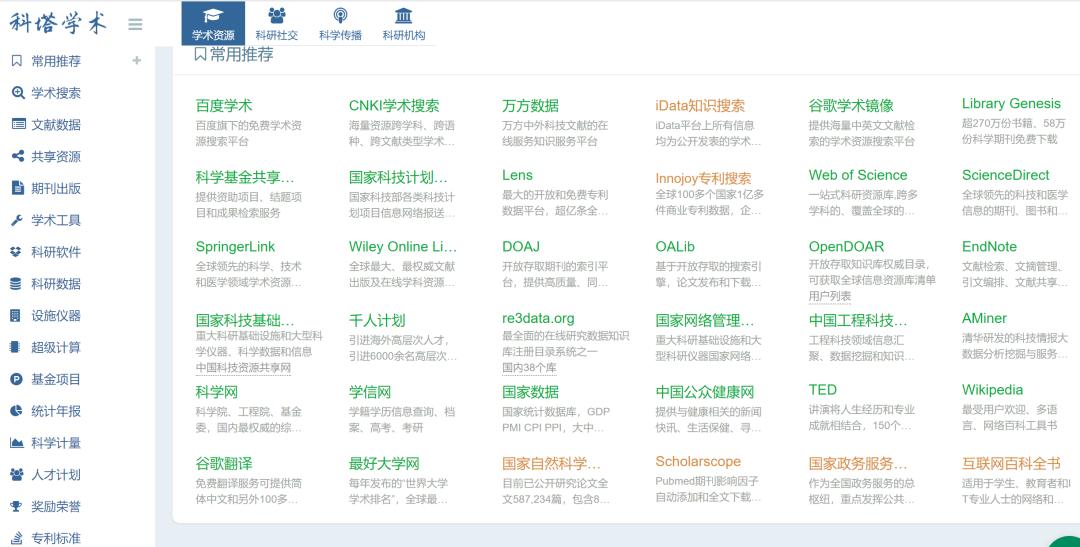Open the 万方数据 link
The width and height of the screenshot is (1080, 547).
pos(530,105)
